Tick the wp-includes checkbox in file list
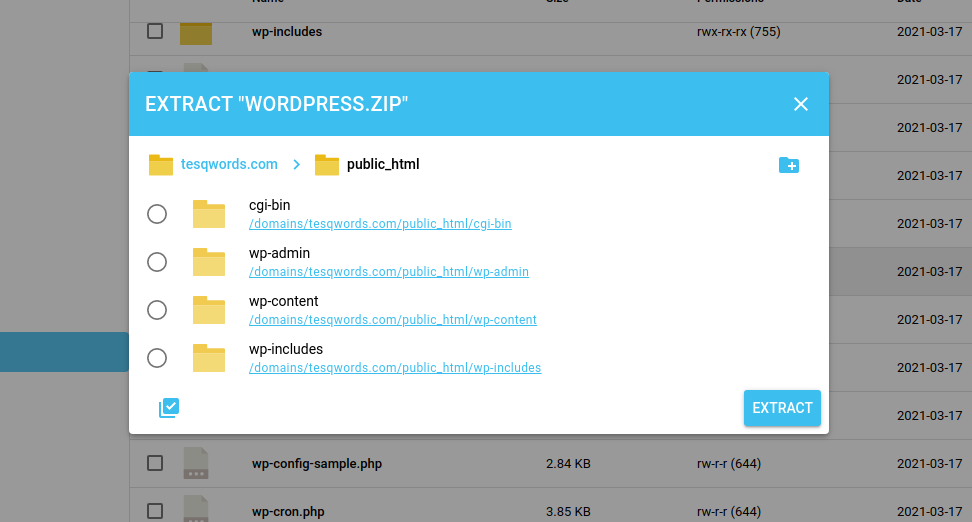This screenshot has width=972, height=522. pyautogui.click(x=155, y=31)
